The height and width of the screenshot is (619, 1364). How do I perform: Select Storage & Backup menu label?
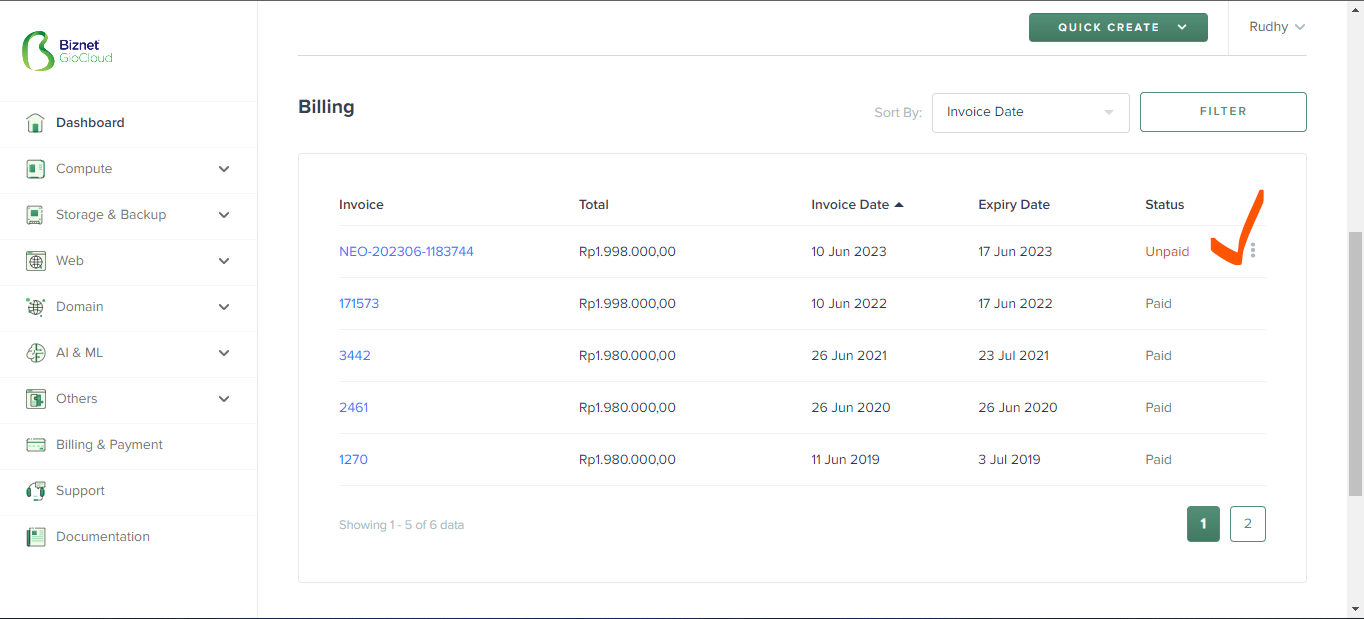click(111, 215)
